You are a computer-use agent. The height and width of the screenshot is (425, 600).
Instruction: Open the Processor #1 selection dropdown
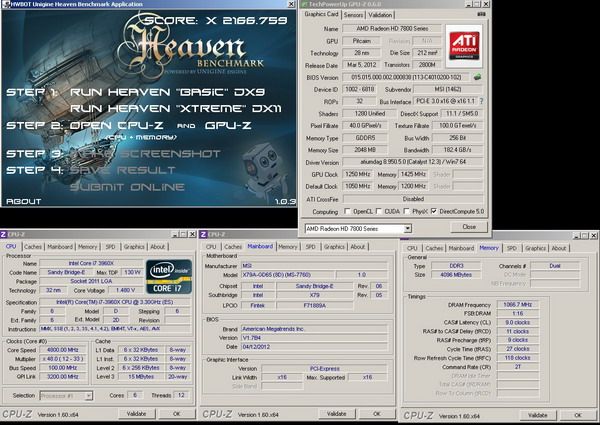tap(88, 396)
